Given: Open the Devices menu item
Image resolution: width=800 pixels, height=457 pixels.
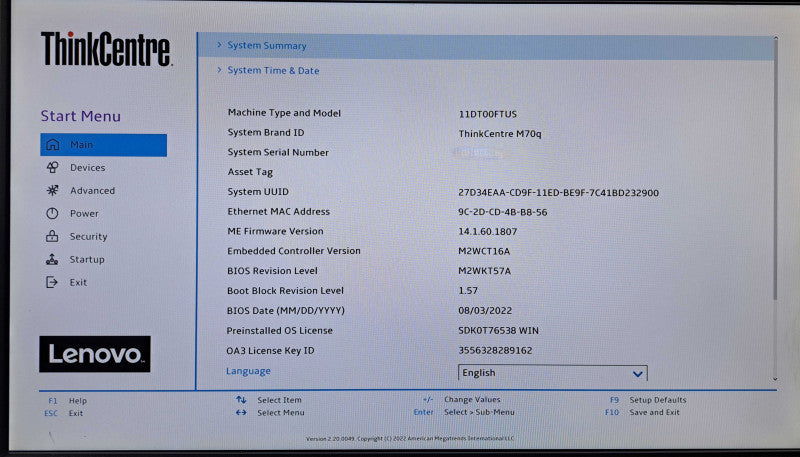Looking at the screenshot, I should click(x=88, y=168).
